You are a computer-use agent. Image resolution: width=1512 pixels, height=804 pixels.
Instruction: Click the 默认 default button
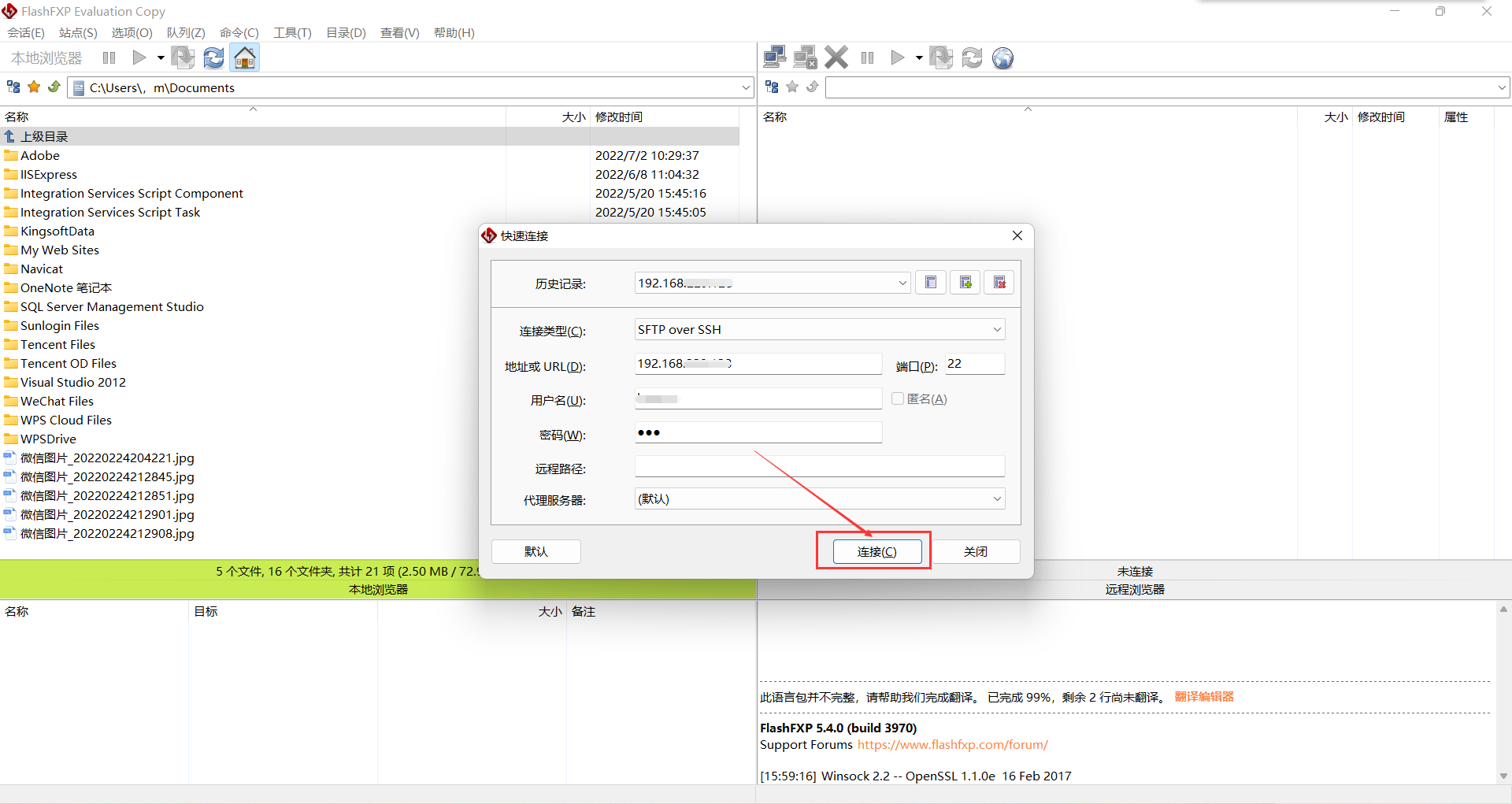(536, 551)
